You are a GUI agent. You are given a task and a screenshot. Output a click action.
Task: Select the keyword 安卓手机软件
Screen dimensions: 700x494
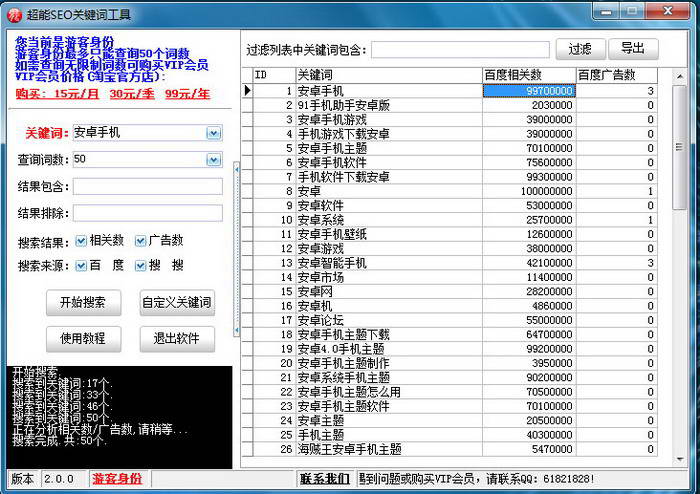click(x=332, y=163)
